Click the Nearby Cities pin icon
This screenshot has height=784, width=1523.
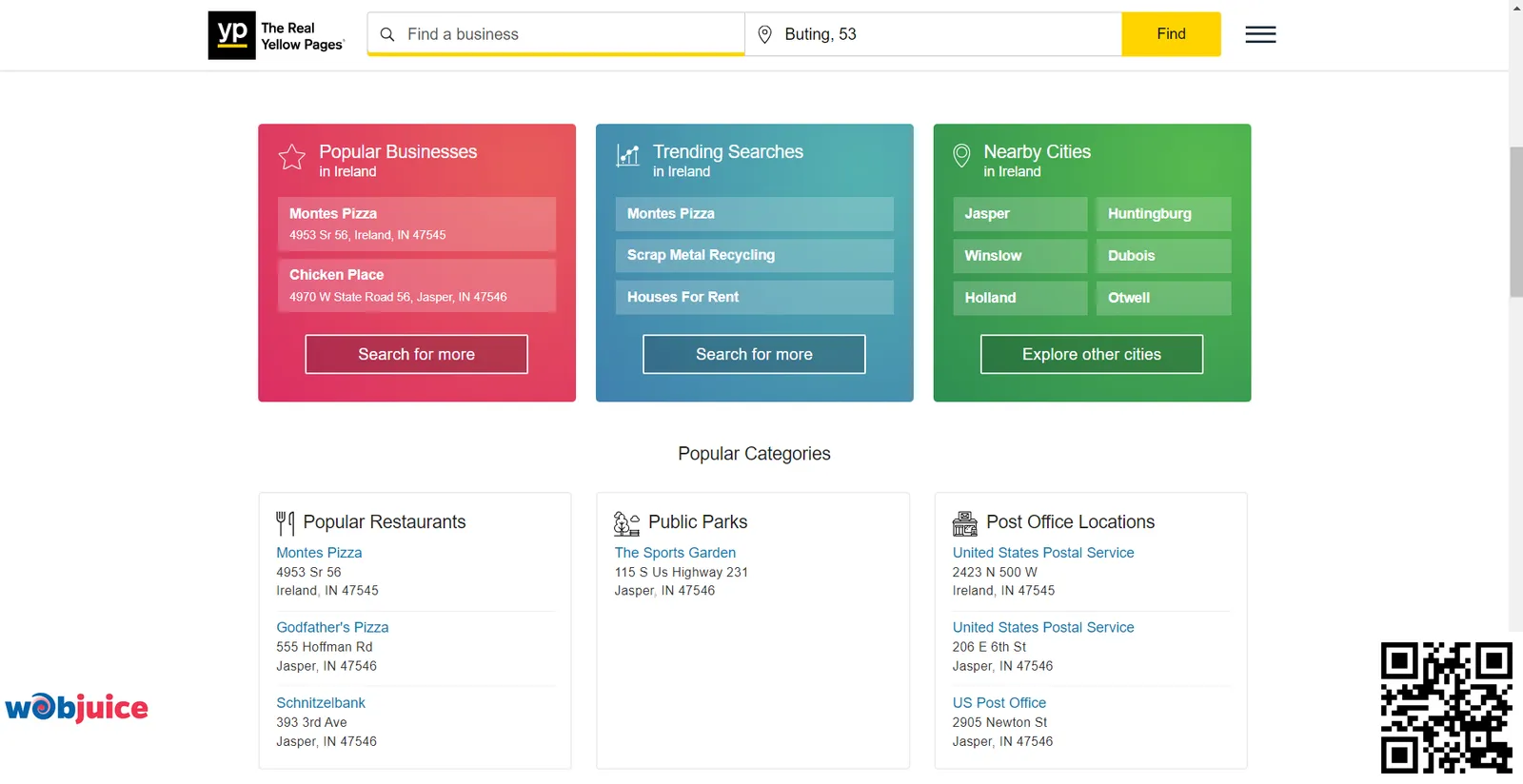point(961,155)
